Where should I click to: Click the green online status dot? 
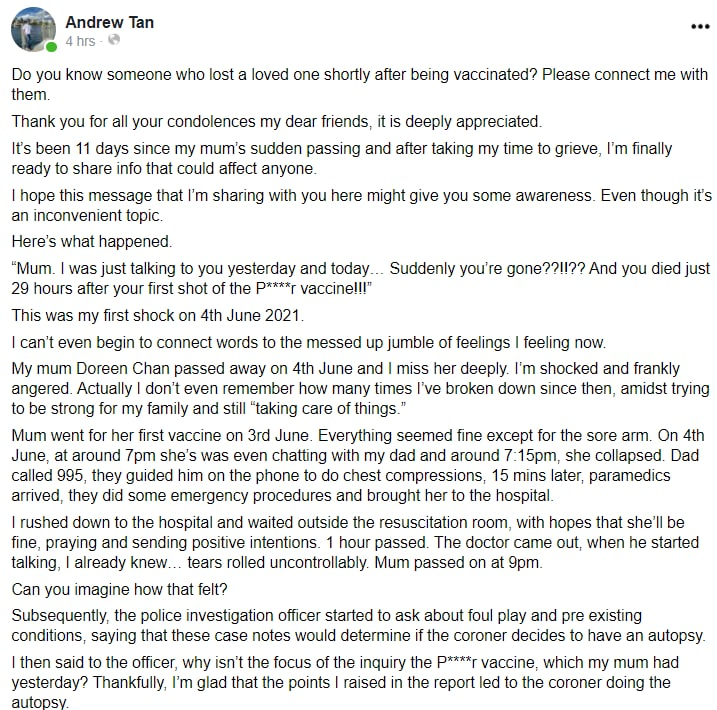click(x=52, y=47)
